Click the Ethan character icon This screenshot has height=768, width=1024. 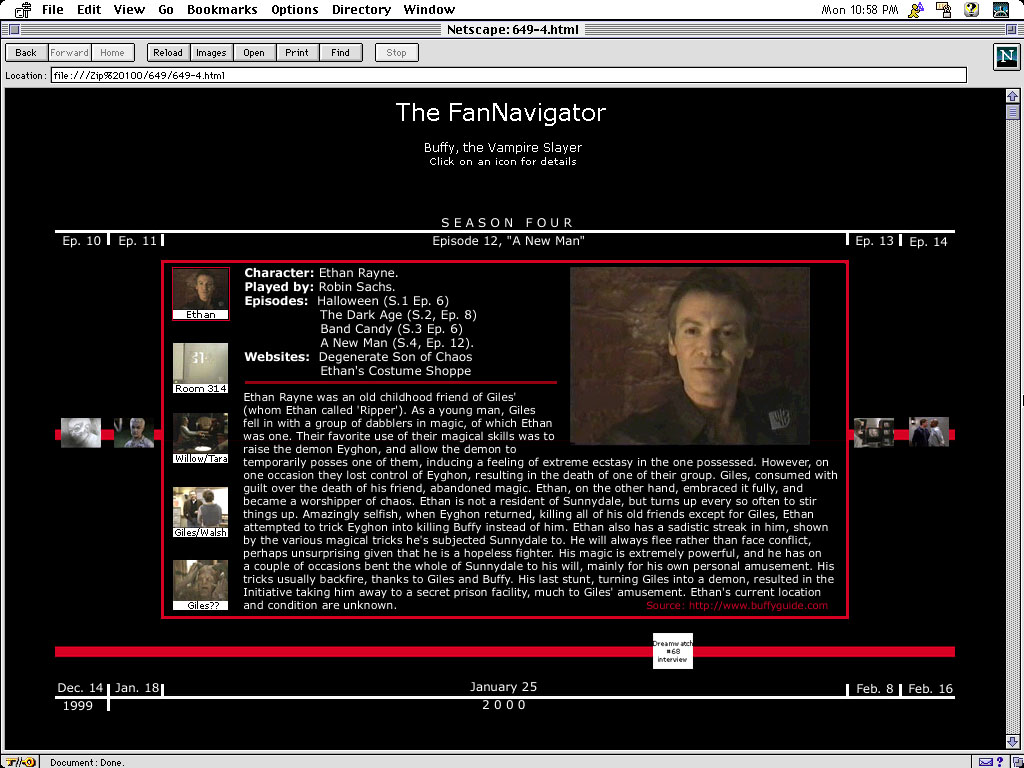201,290
